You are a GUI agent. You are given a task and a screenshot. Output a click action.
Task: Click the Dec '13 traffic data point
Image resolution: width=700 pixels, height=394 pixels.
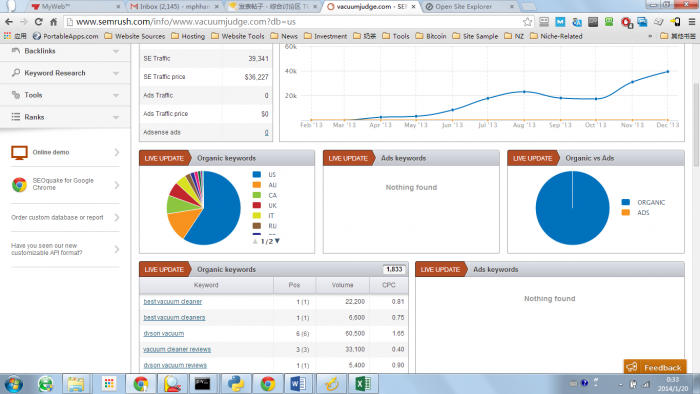(668, 71)
